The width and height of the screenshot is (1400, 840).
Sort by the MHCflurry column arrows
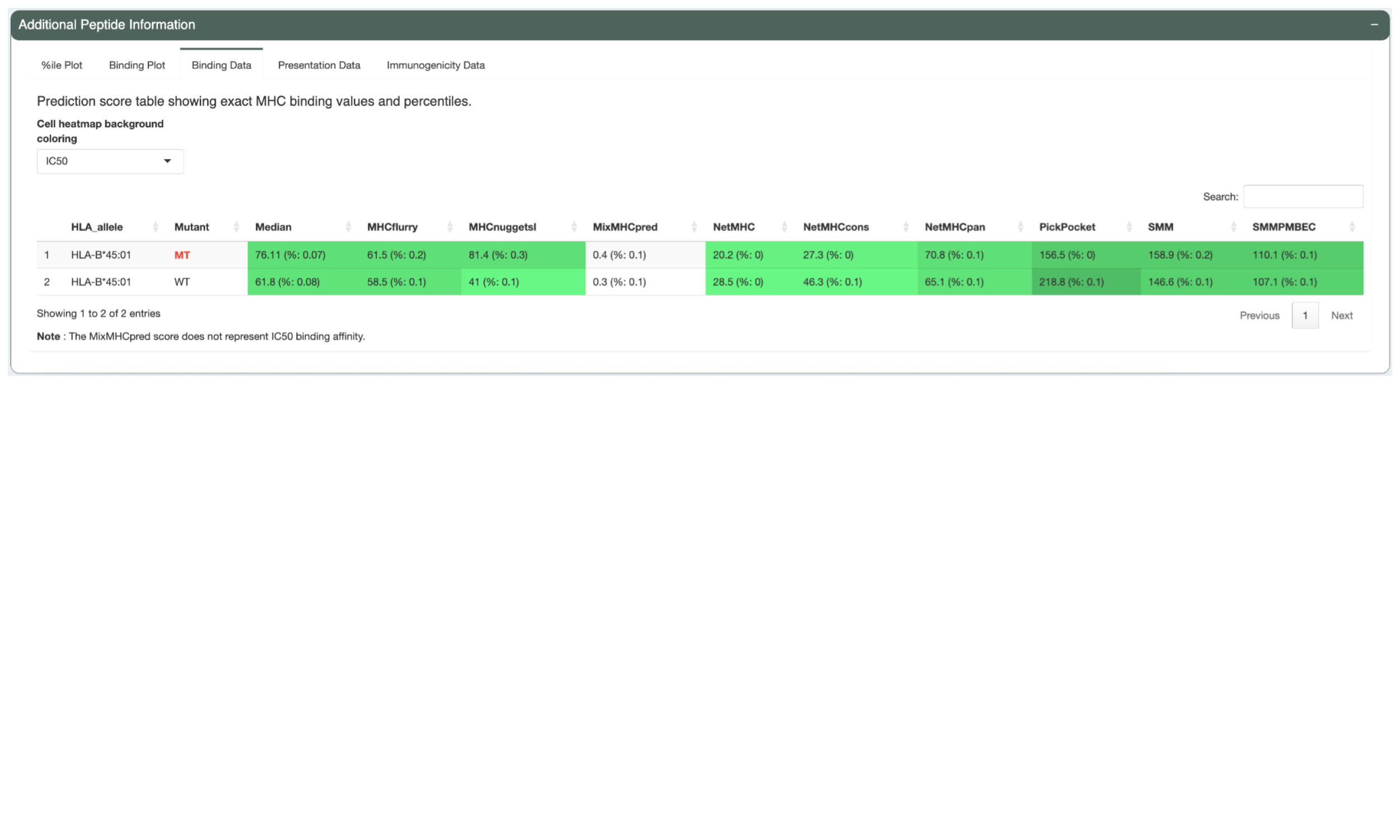(x=450, y=227)
